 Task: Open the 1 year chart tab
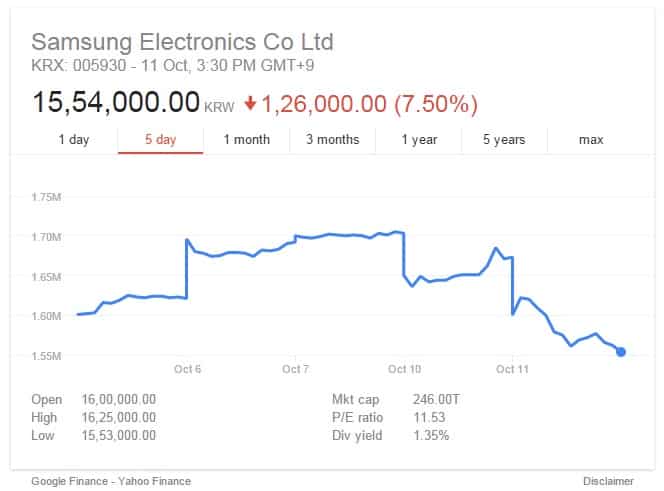tap(419, 139)
